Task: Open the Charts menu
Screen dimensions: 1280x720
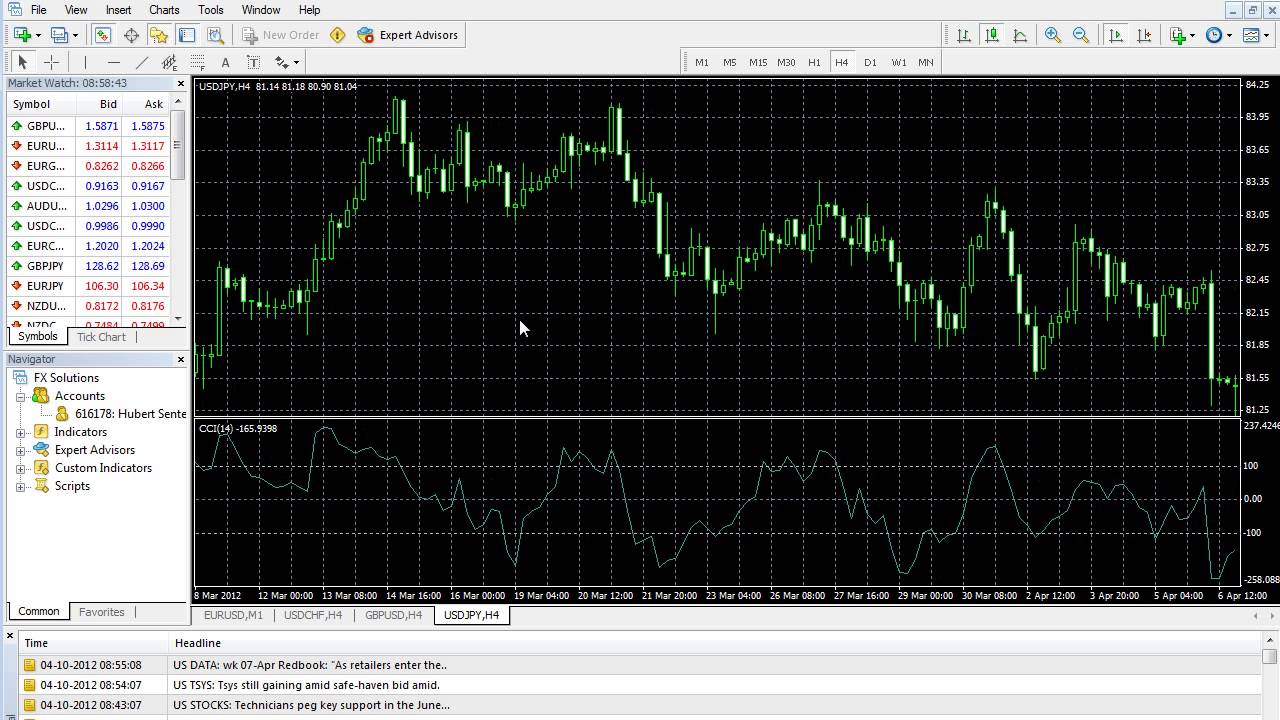Action: click(x=164, y=10)
